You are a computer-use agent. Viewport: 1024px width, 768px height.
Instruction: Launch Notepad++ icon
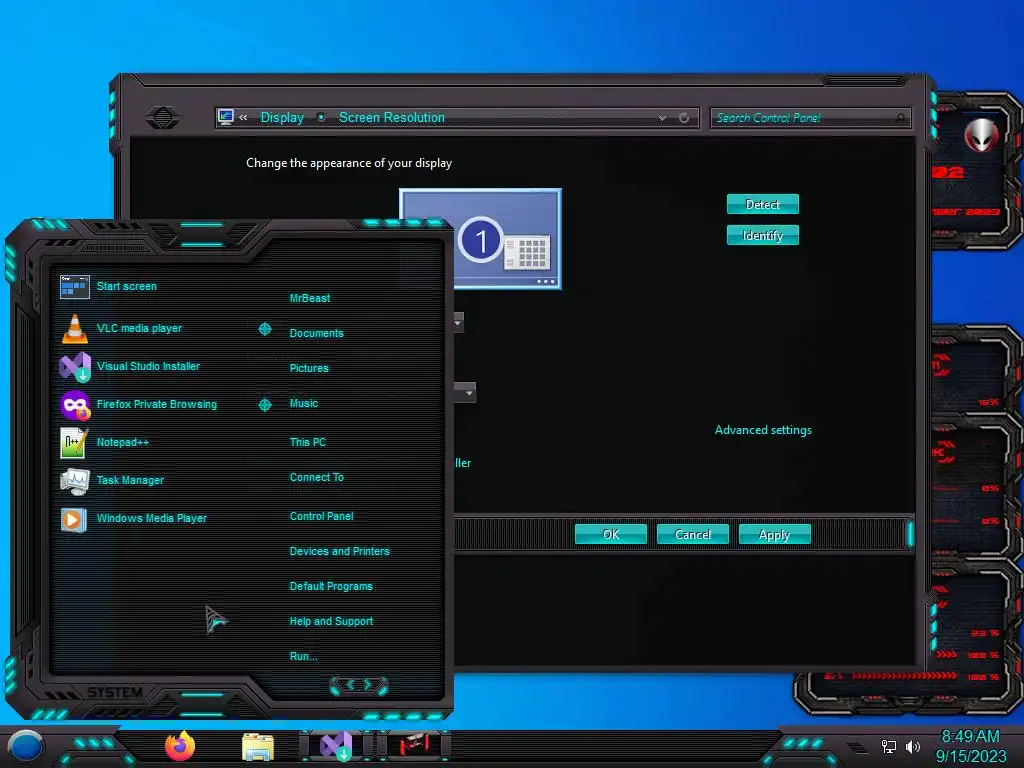pos(74,443)
